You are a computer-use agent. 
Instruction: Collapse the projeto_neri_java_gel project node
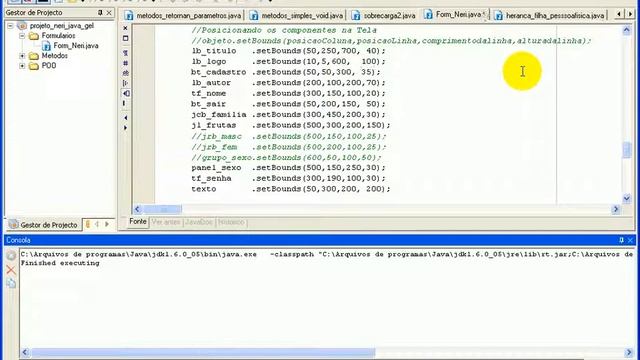(11, 26)
